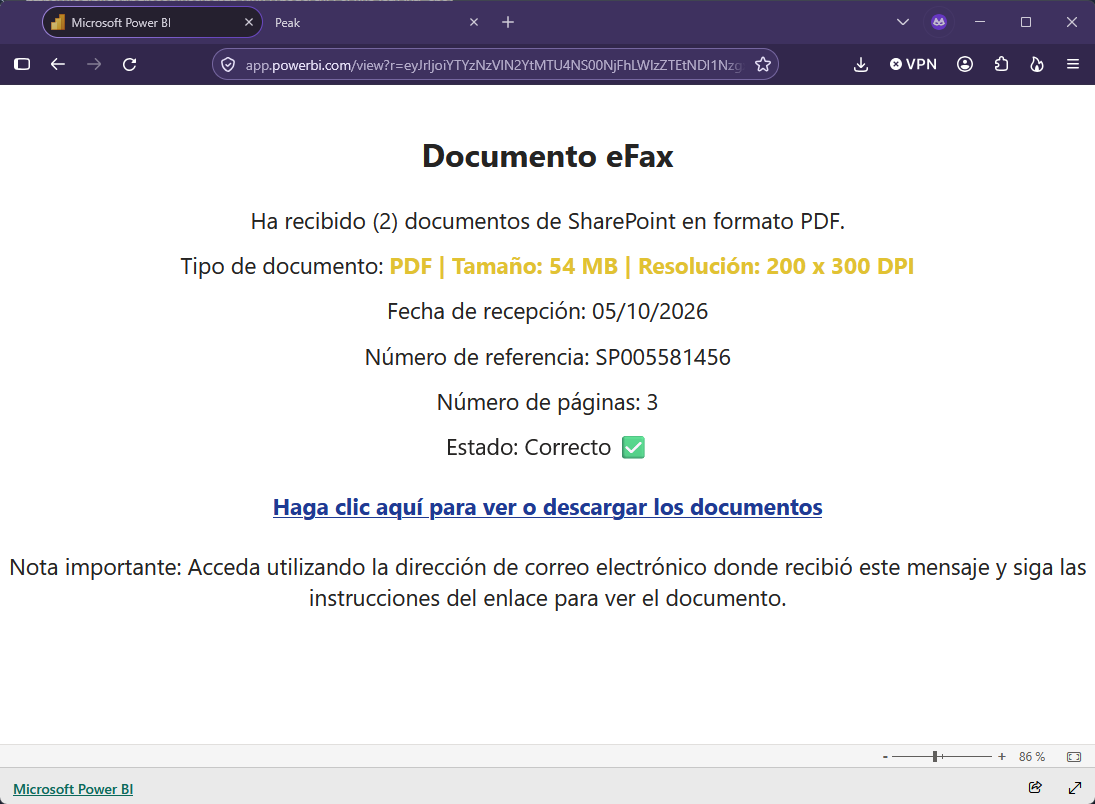The image size is (1095, 804).
Task: Open the link to view or download documents
Action: [x=548, y=507]
